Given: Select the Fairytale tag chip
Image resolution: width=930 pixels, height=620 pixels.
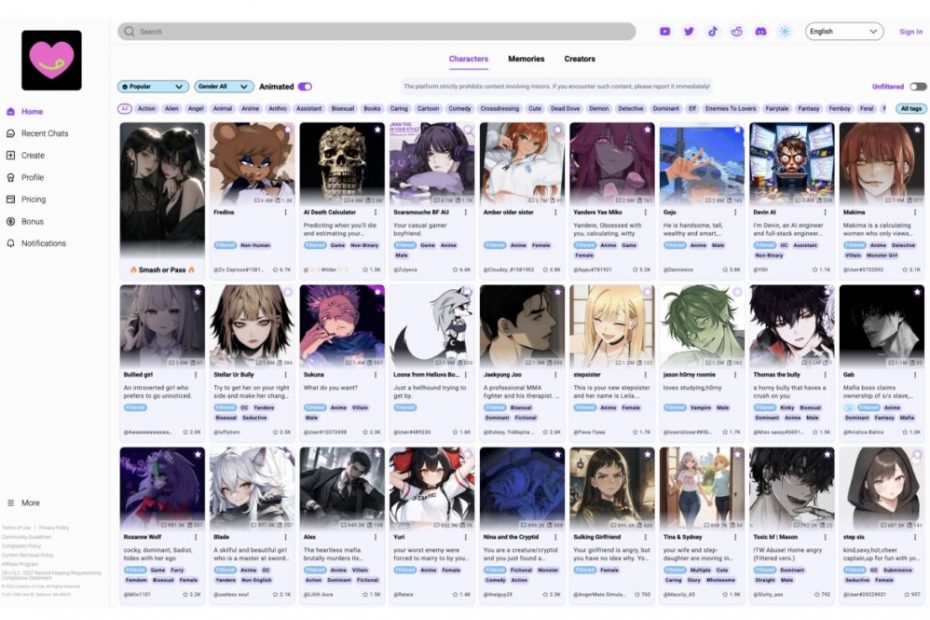Looking at the screenshot, I should (777, 109).
